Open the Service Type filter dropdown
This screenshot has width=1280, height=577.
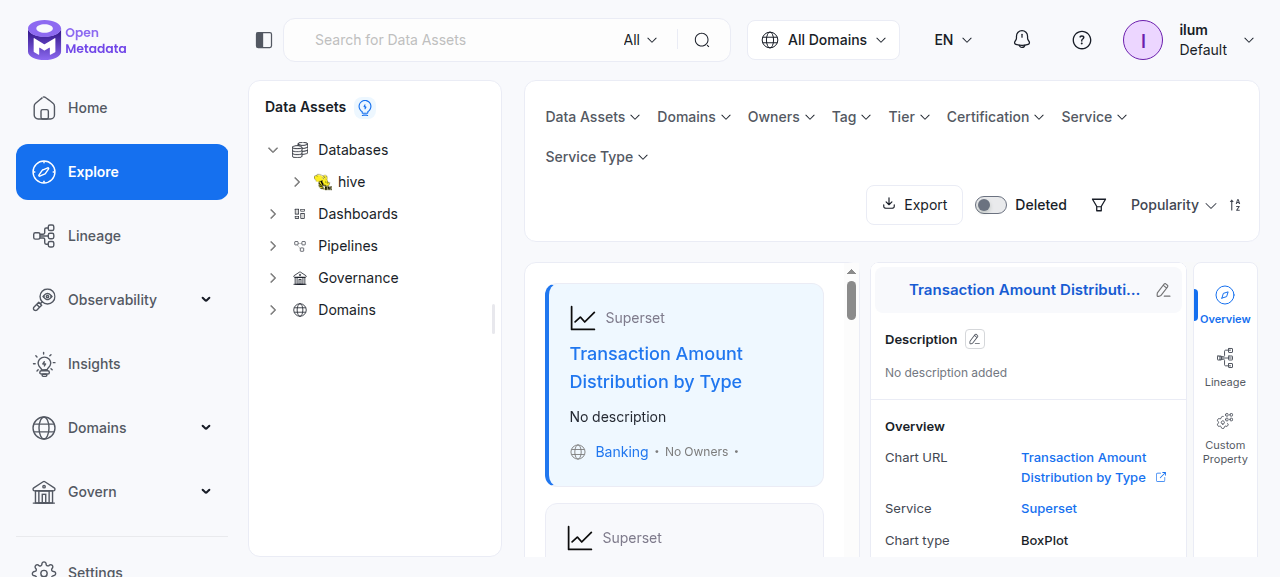597,157
